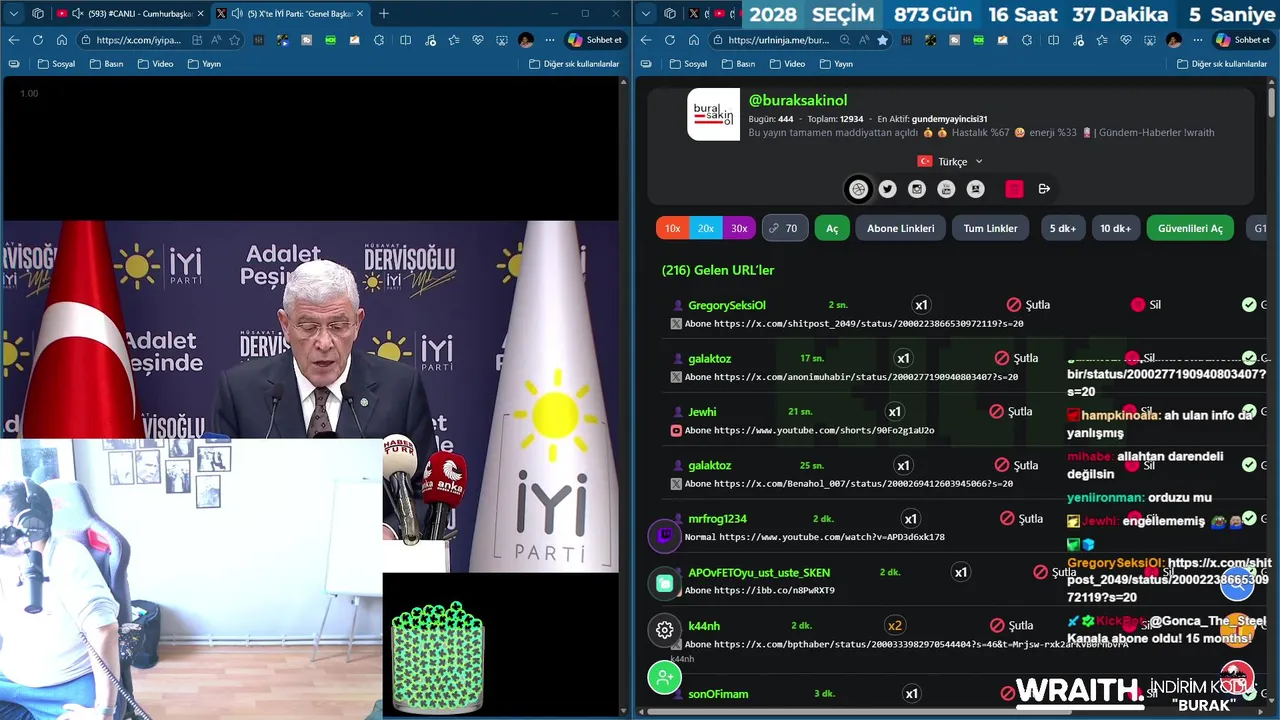Open the Instagram icon in urlninja panel
Viewport: 1280px width, 720px height.
click(916, 189)
